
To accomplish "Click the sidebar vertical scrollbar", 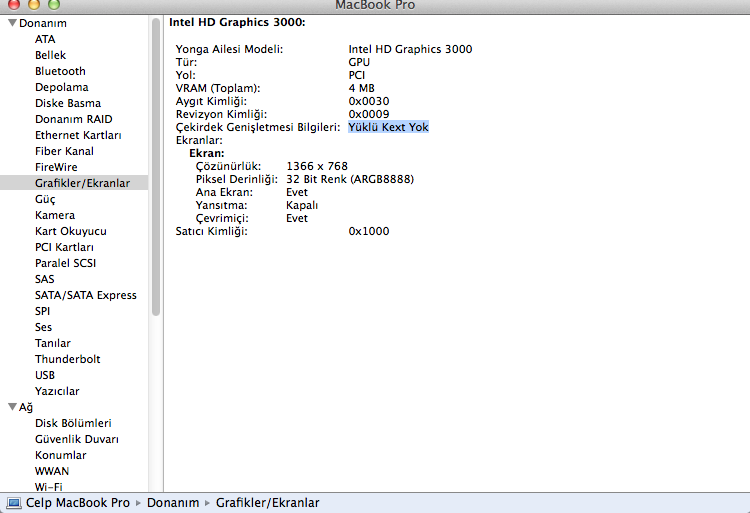I will pyautogui.click(x=155, y=167).
